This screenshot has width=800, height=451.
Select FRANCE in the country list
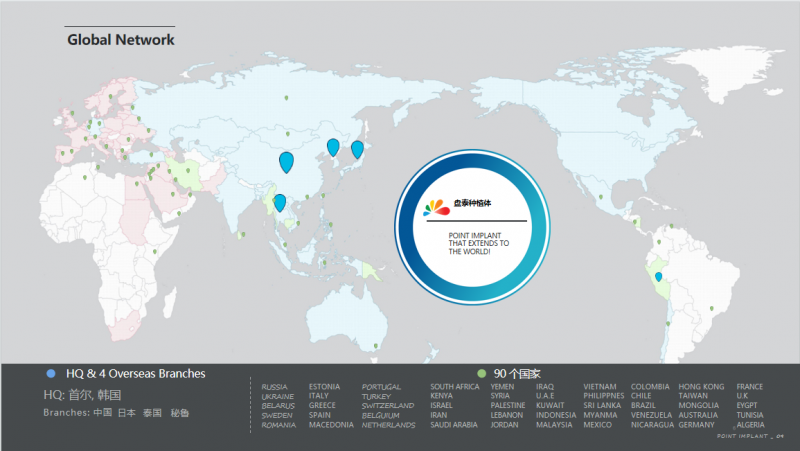750,387
